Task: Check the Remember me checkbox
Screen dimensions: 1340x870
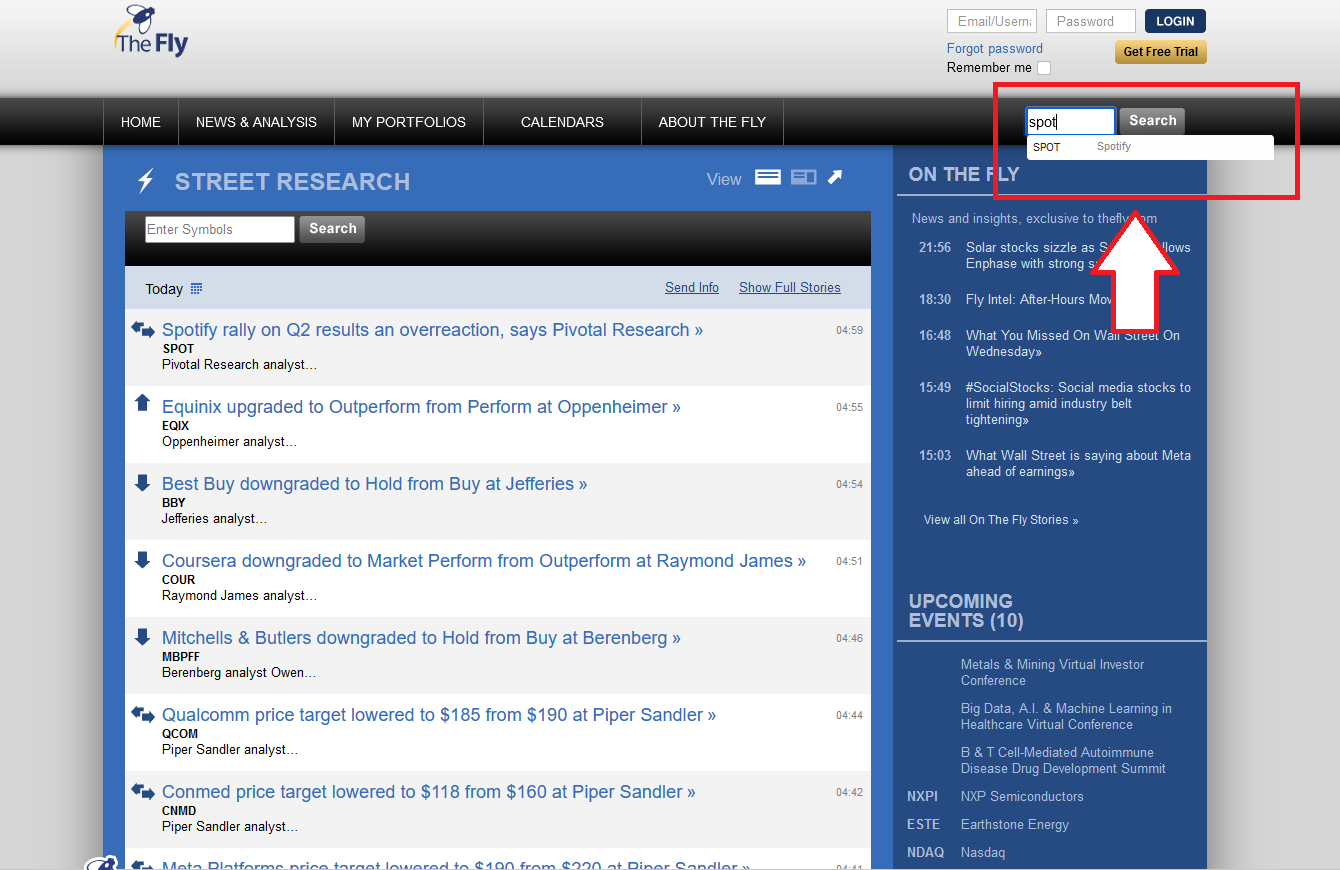Action: [1044, 68]
